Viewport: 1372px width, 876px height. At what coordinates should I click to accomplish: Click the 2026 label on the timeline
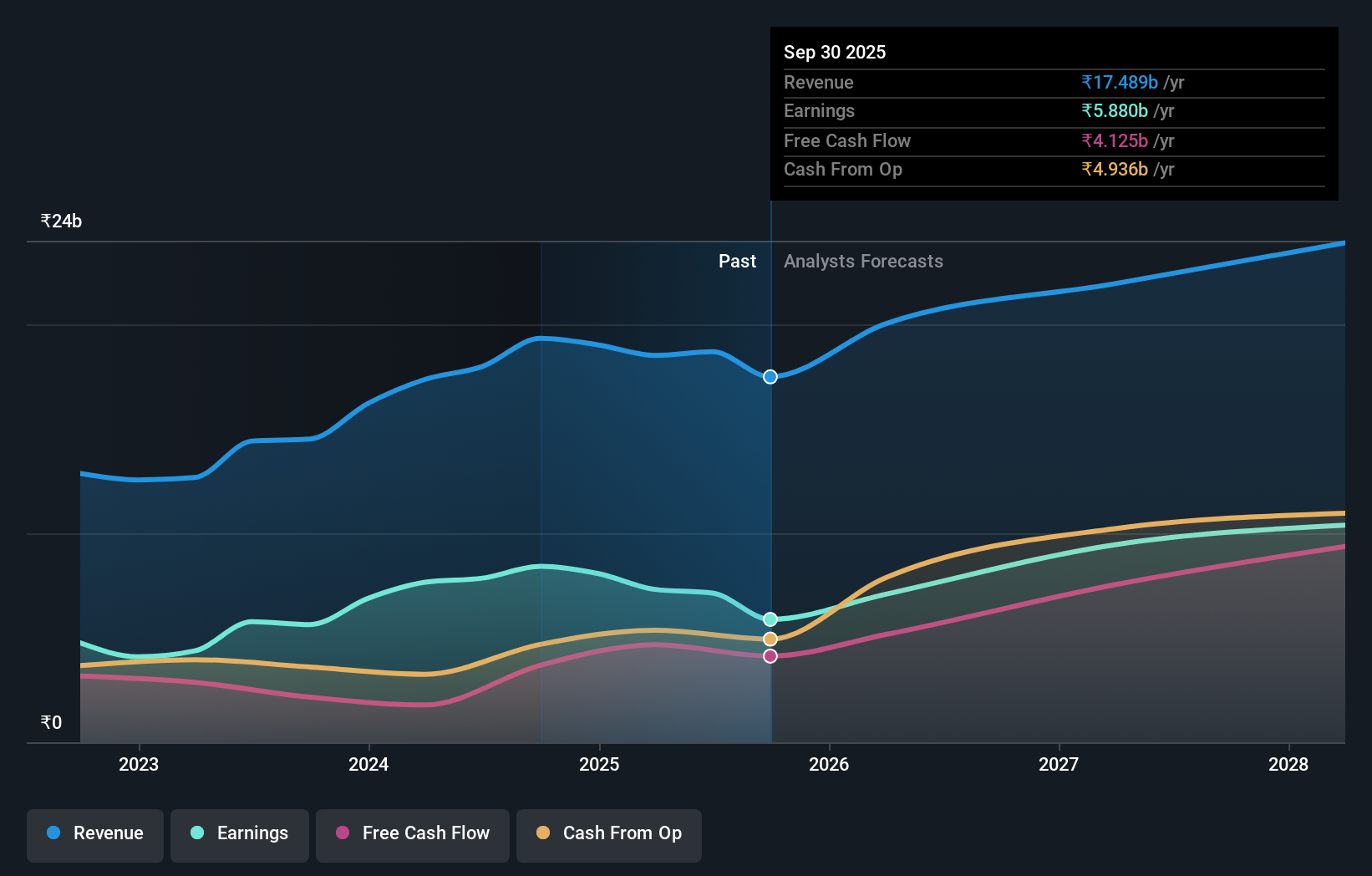coord(828,764)
